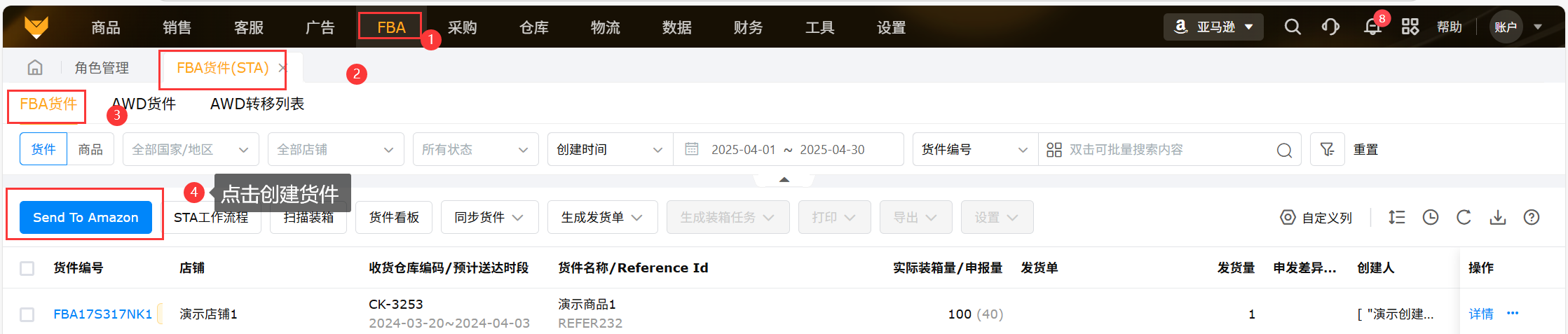Open the customer support headset icon

point(1330,27)
